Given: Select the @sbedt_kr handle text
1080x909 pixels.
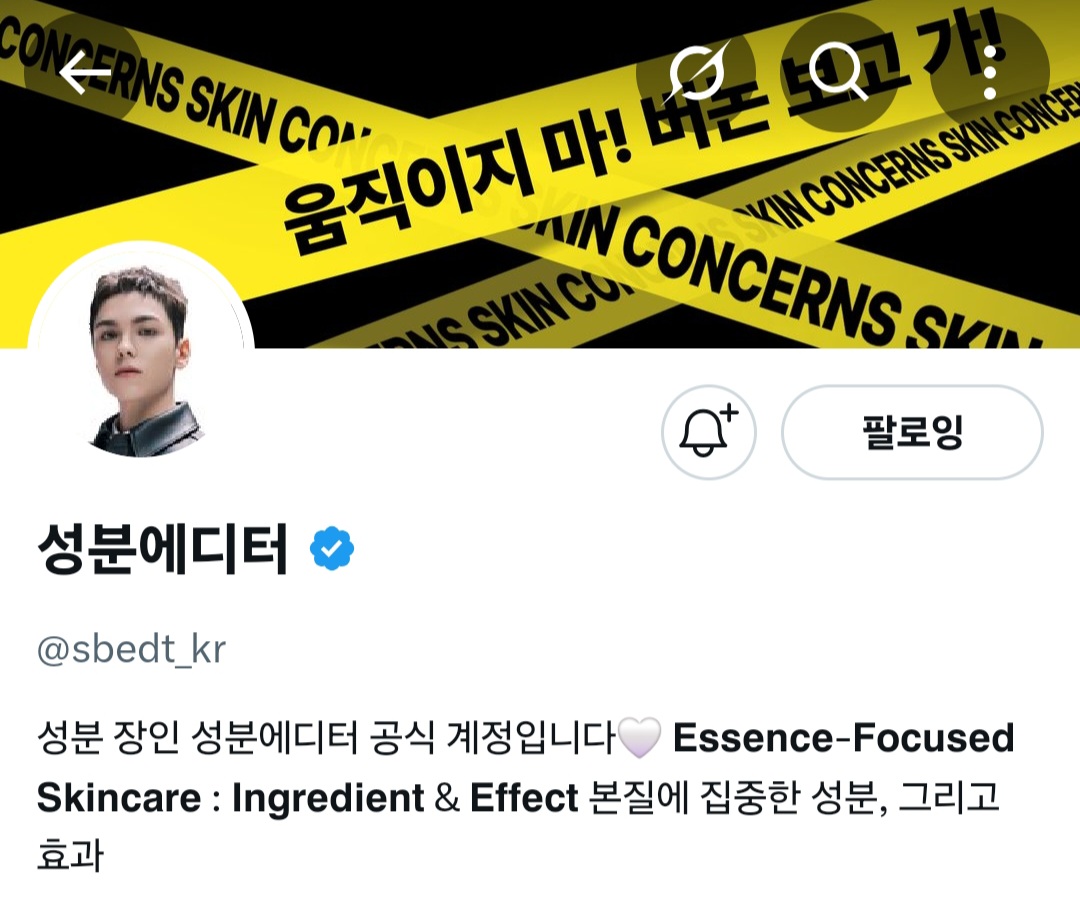Looking at the screenshot, I should point(131,649).
